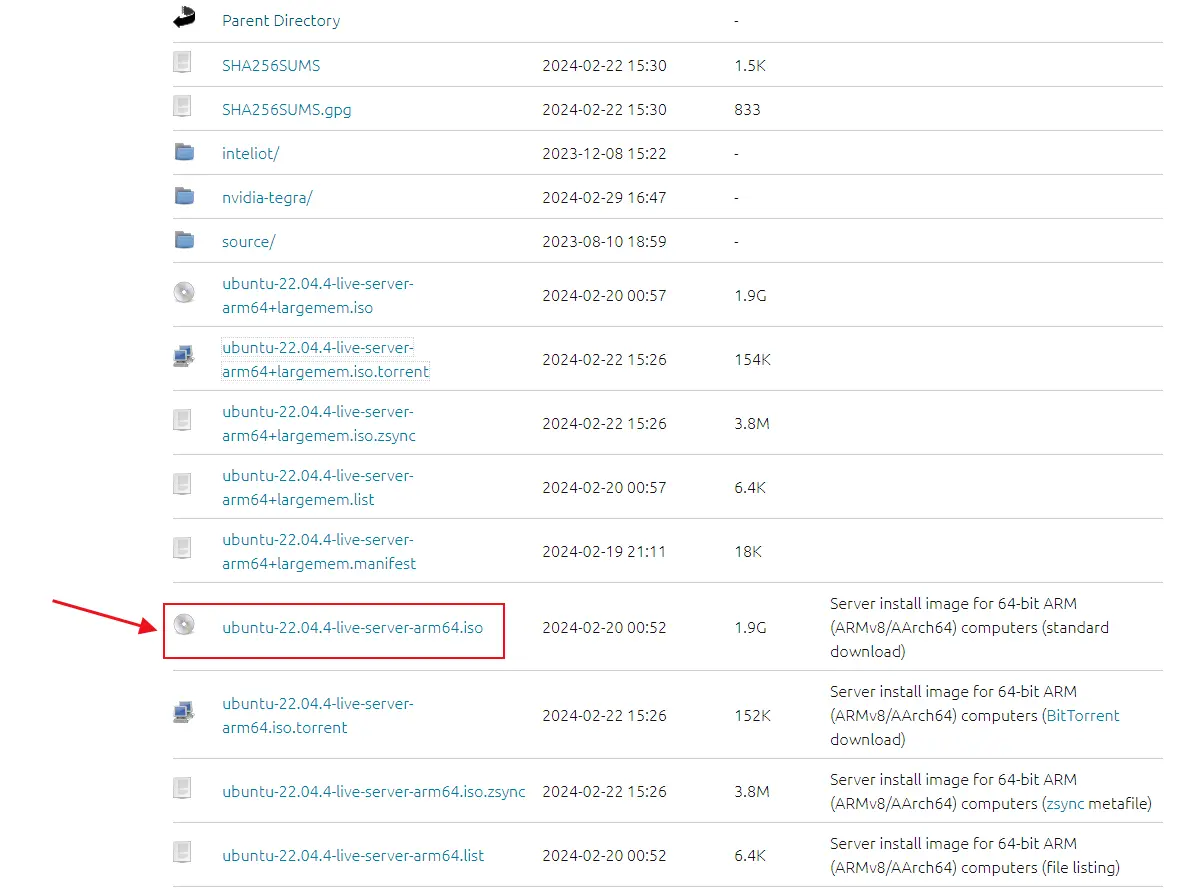
Task: Open the live-server-arm64.list link
Action: click(353, 856)
